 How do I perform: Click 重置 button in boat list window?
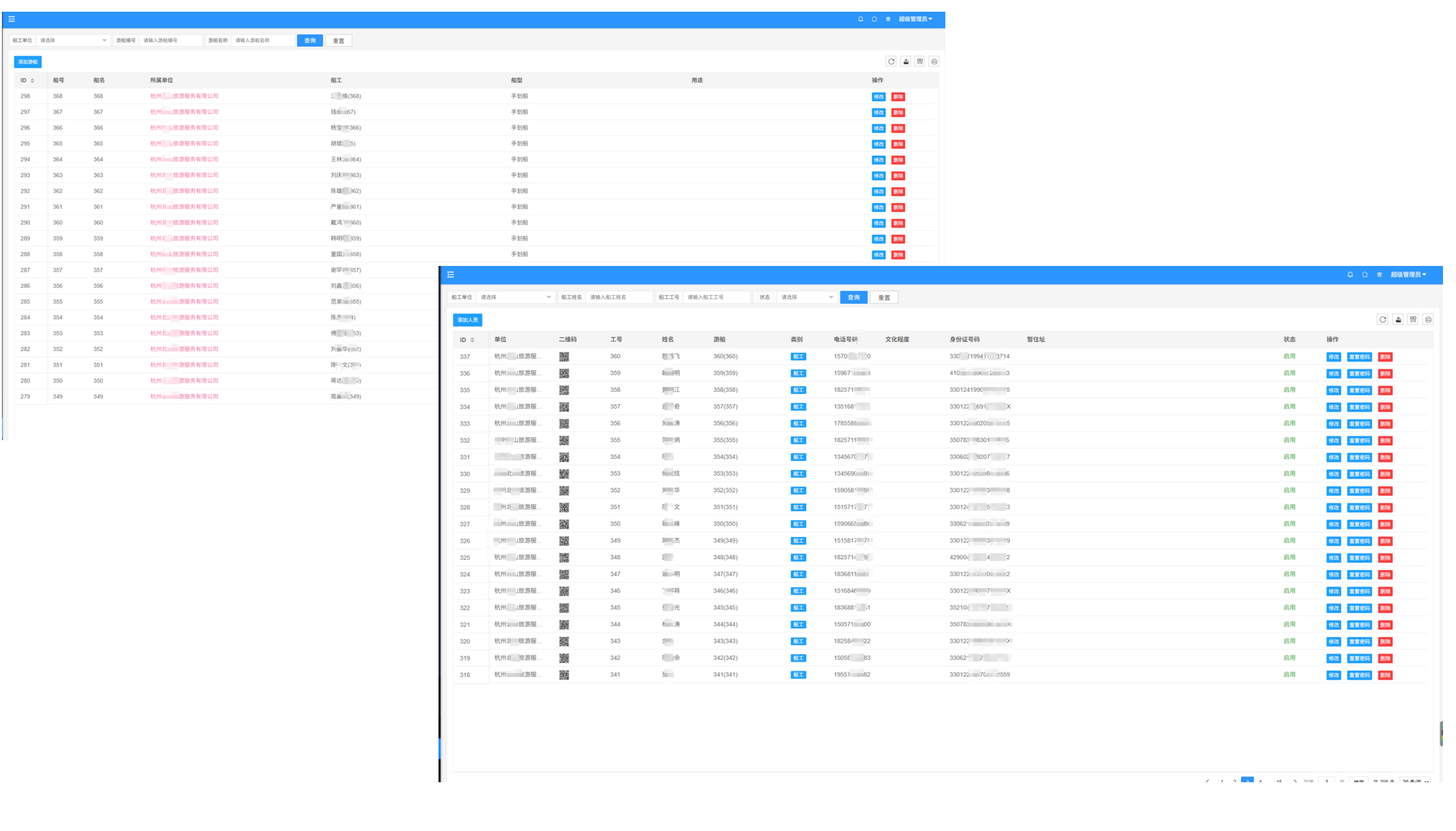point(338,40)
